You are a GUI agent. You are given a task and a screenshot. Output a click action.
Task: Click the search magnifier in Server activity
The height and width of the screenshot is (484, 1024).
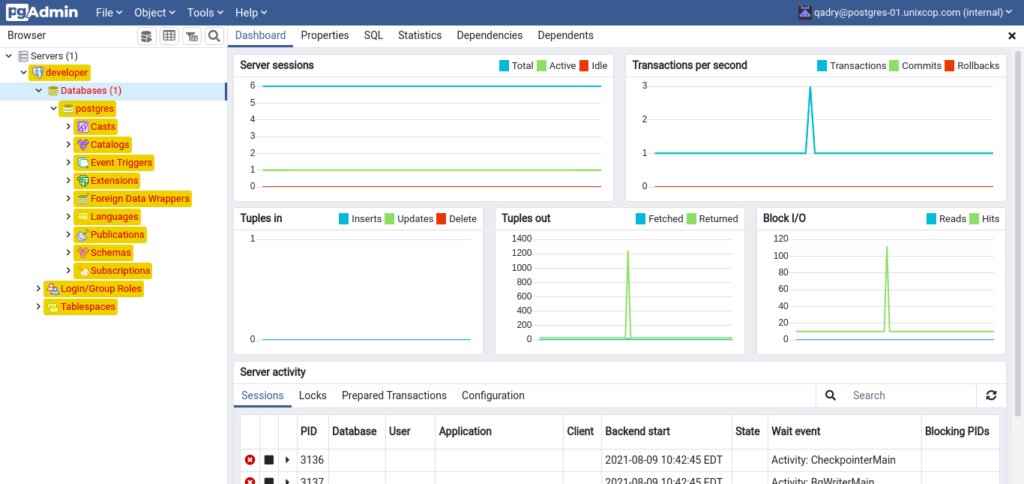click(x=831, y=395)
